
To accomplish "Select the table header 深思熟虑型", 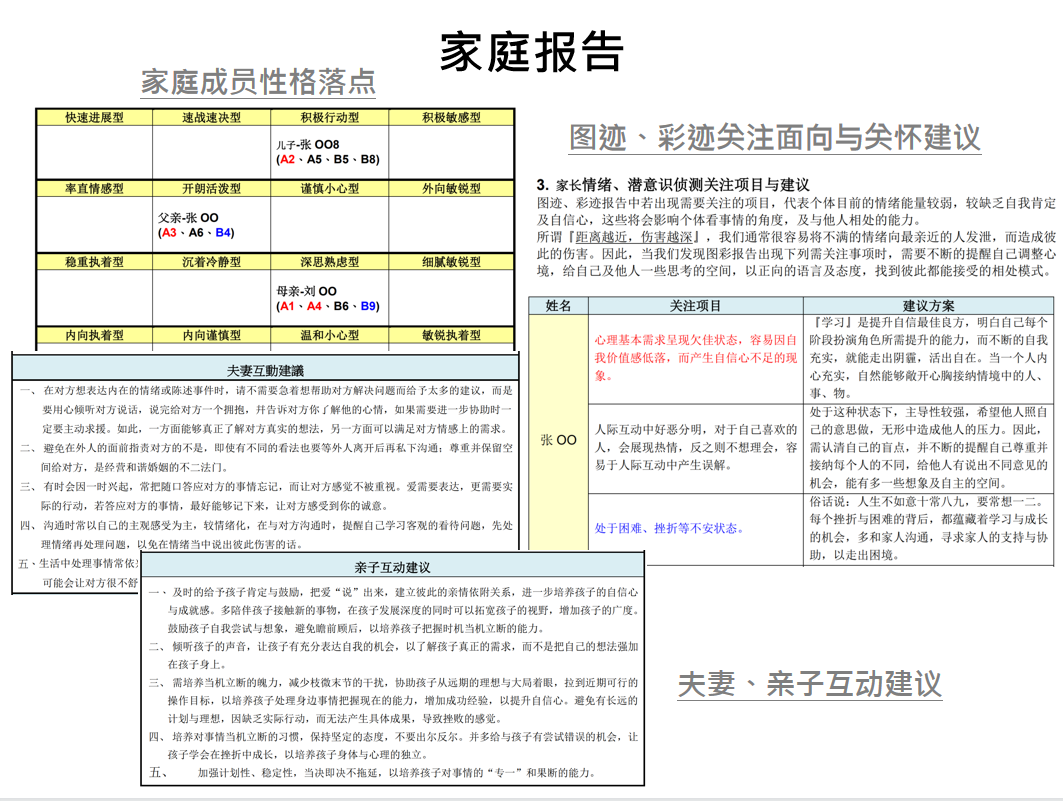I will click(x=329, y=262).
